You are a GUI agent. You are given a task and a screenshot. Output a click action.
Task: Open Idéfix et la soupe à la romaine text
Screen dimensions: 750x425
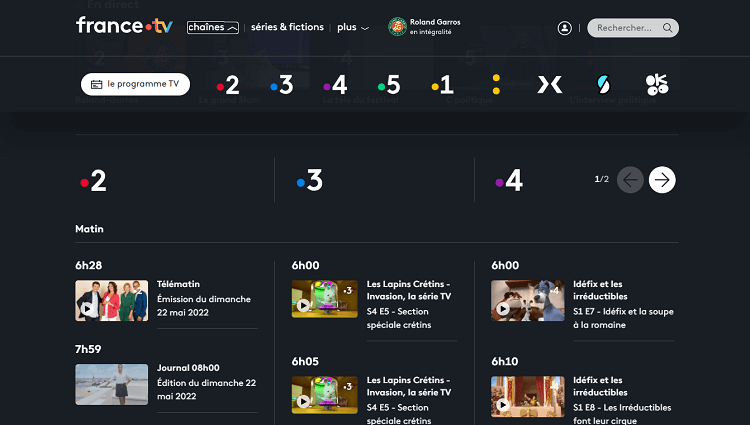[623, 318]
